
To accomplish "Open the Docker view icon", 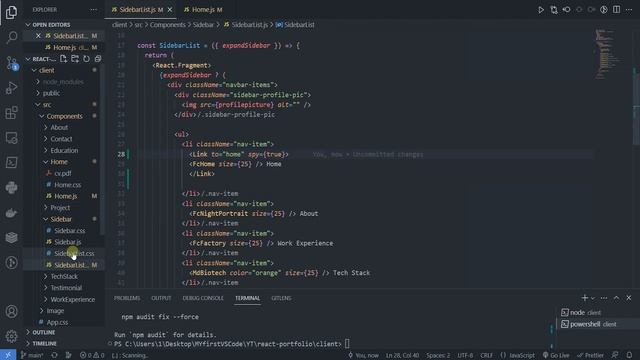I will click(11, 212).
